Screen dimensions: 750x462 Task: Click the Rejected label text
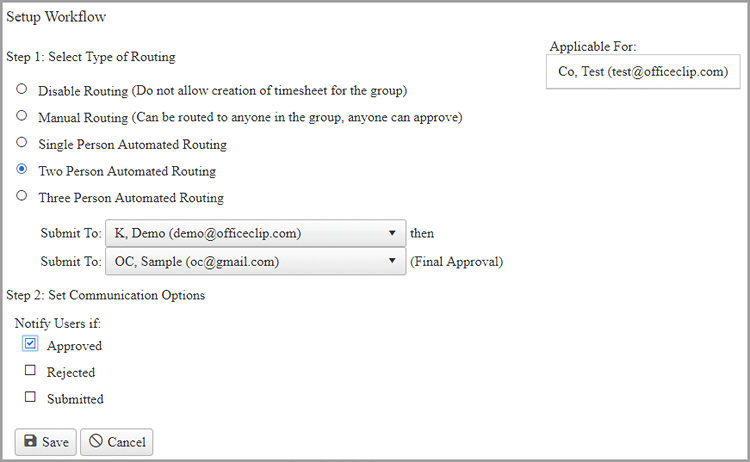click(x=71, y=372)
